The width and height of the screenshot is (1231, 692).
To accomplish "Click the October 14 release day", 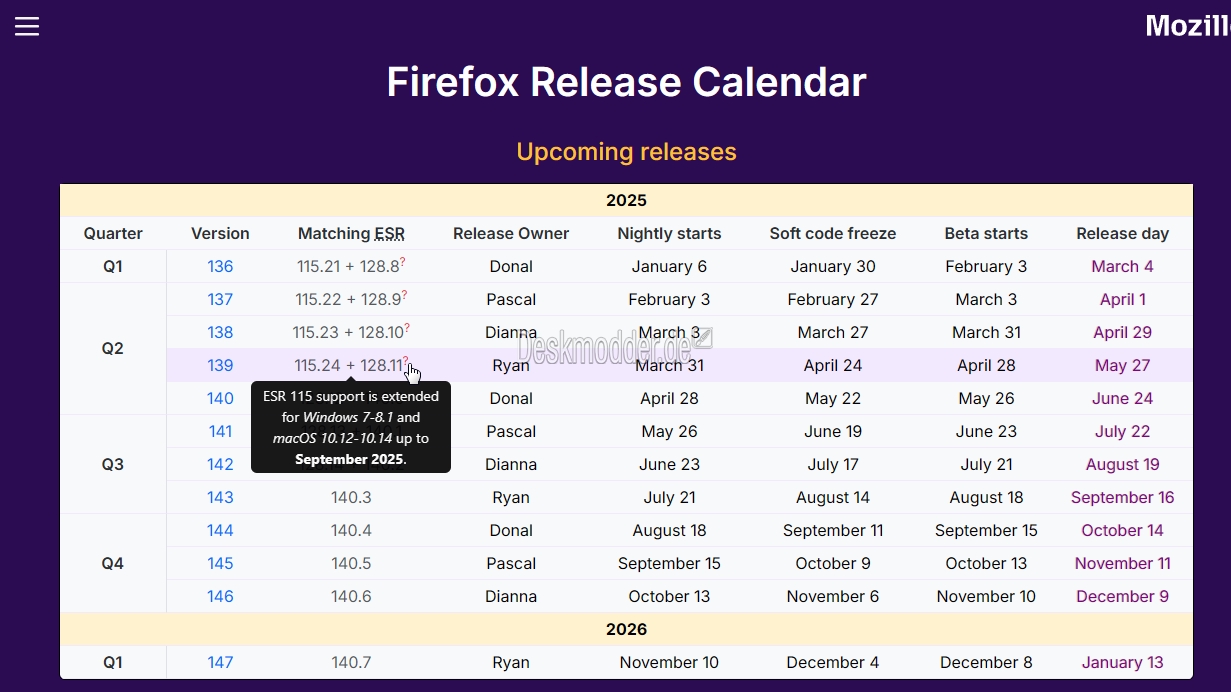I will coord(1122,530).
